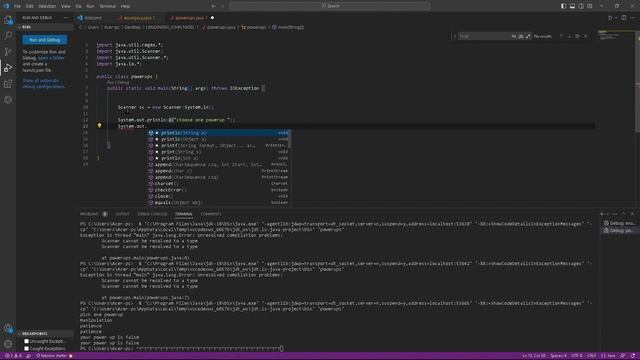Viewport: 640px width, 360px height.
Task: Select print(String s) suggestion
Action: pos(218,152)
